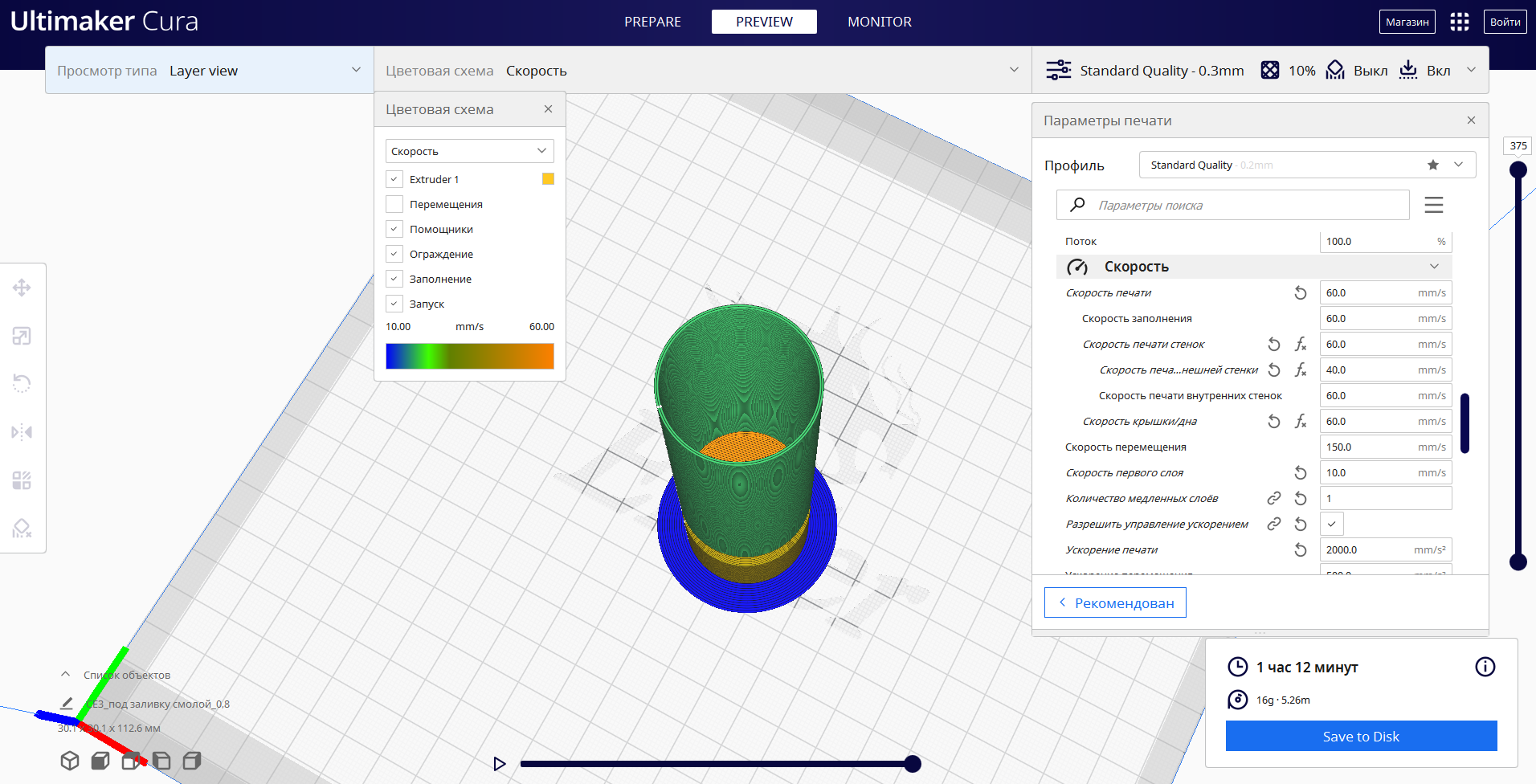Screen dimensions: 1536x784
Task: Click the Рекомендован button
Action: tap(1115, 603)
